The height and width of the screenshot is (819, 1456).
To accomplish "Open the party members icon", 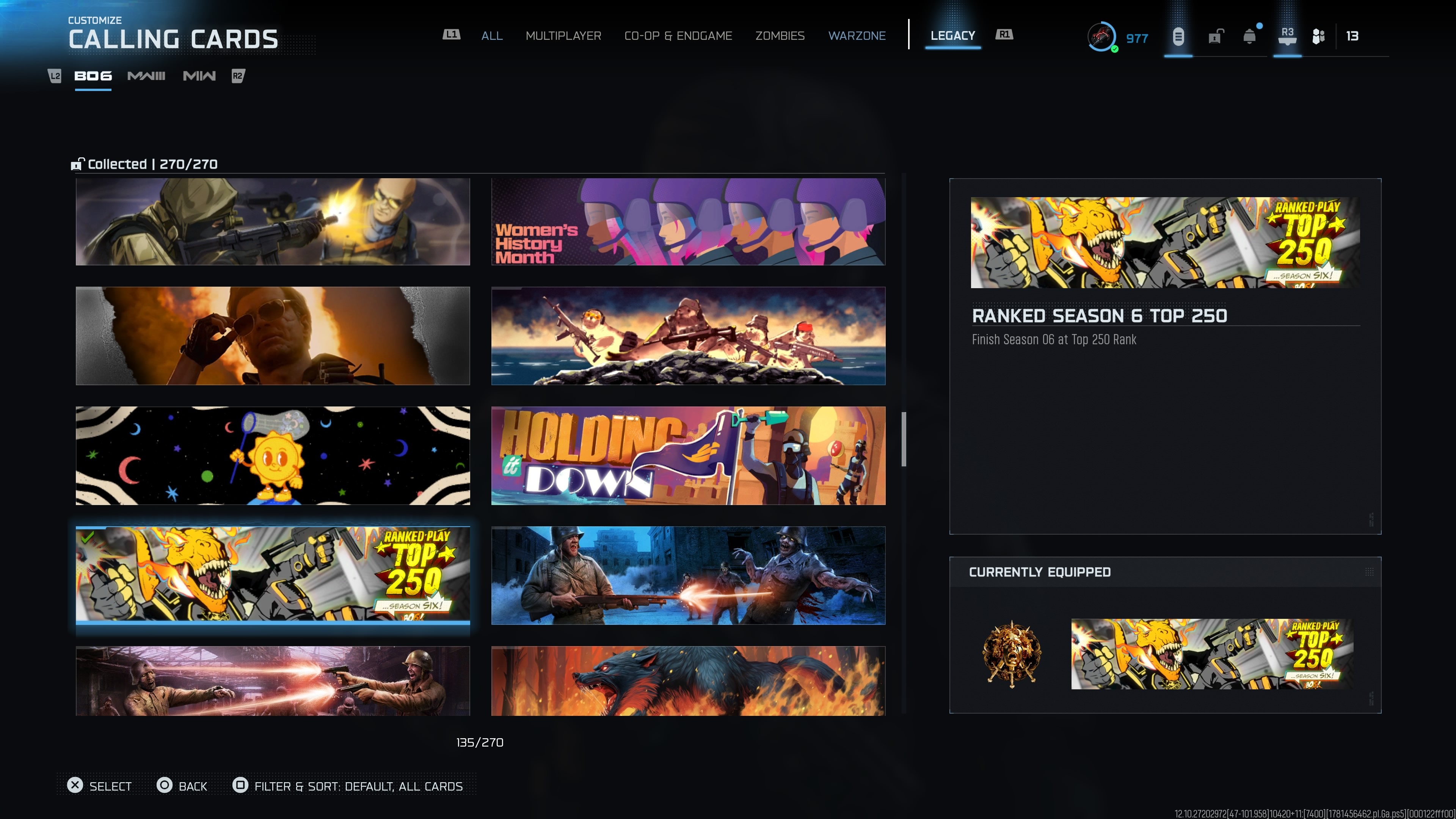I will pyautogui.click(x=1319, y=37).
